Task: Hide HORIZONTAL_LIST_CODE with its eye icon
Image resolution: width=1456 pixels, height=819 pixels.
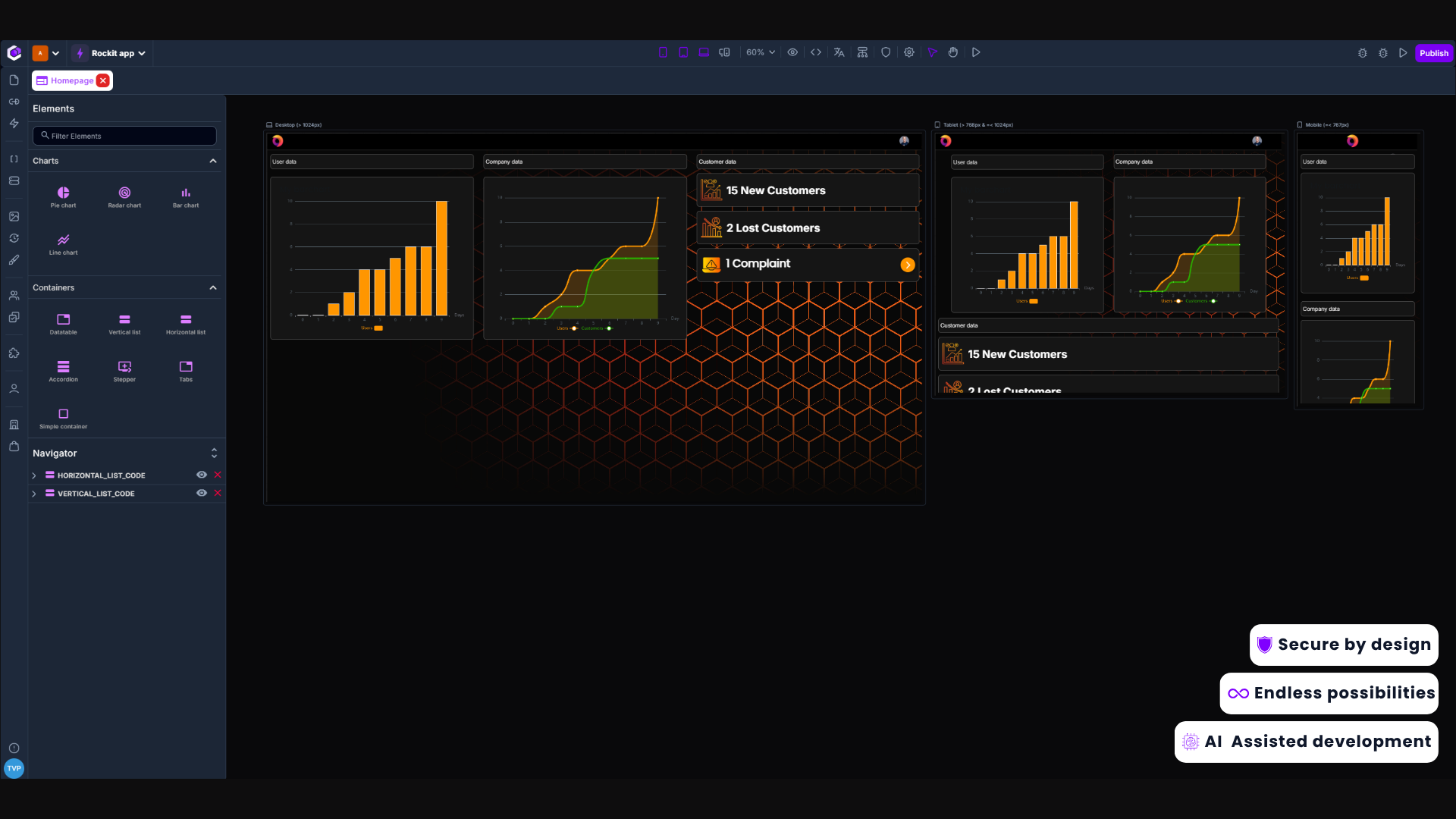Action: (202, 475)
